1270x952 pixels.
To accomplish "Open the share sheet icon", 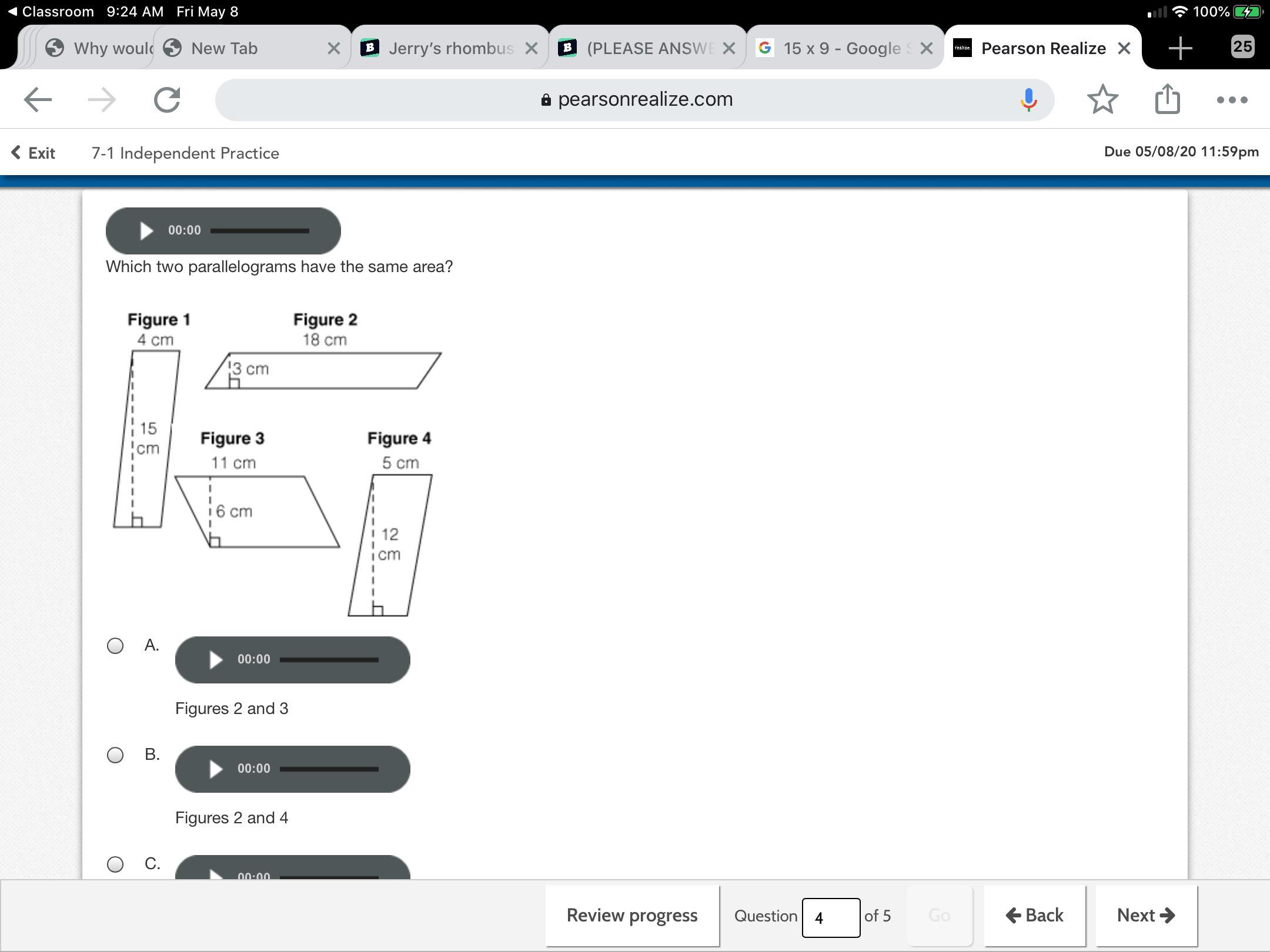I will pyautogui.click(x=1167, y=99).
